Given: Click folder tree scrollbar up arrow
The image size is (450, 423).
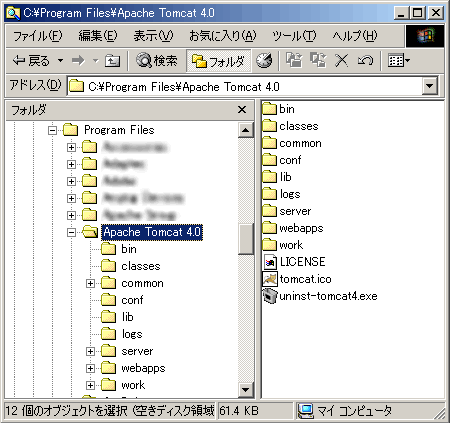Looking at the screenshot, I should coord(246,130).
